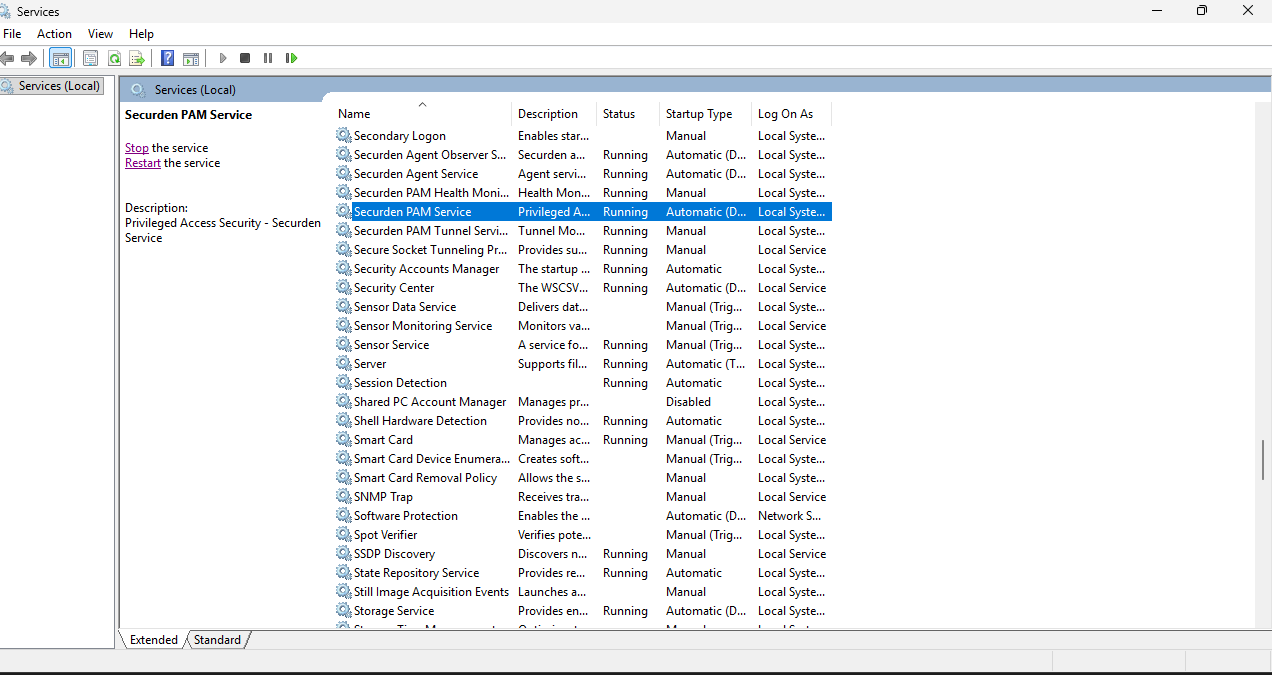The image size is (1272, 675).
Task: Click the Pause Service toolbar icon
Action: tap(268, 58)
